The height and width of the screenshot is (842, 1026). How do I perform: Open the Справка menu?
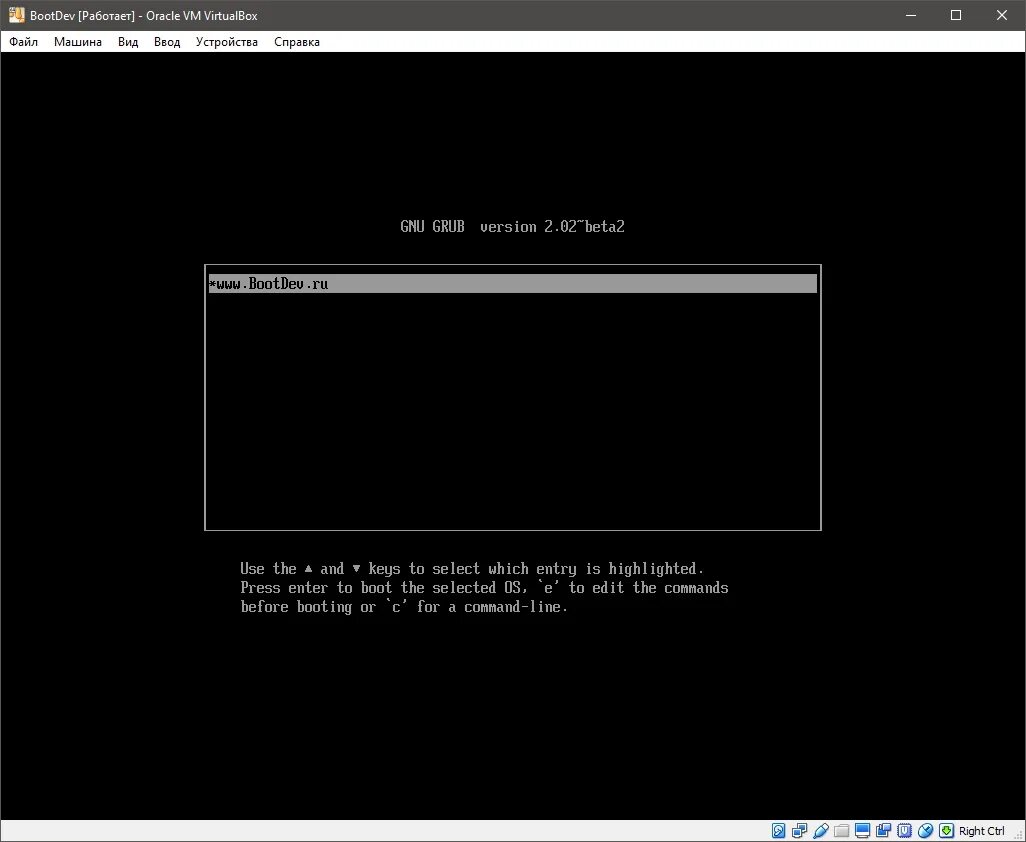(296, 42)
